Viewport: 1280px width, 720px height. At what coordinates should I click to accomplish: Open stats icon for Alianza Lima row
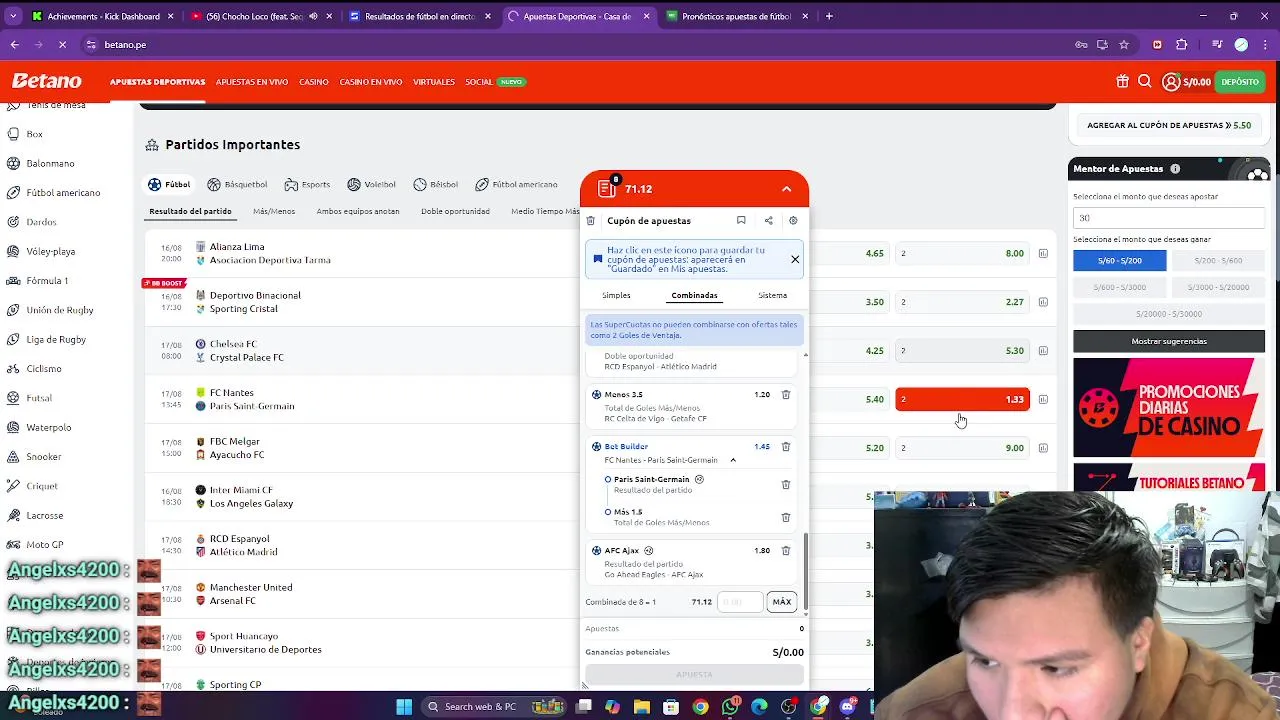coord(1043,254)
